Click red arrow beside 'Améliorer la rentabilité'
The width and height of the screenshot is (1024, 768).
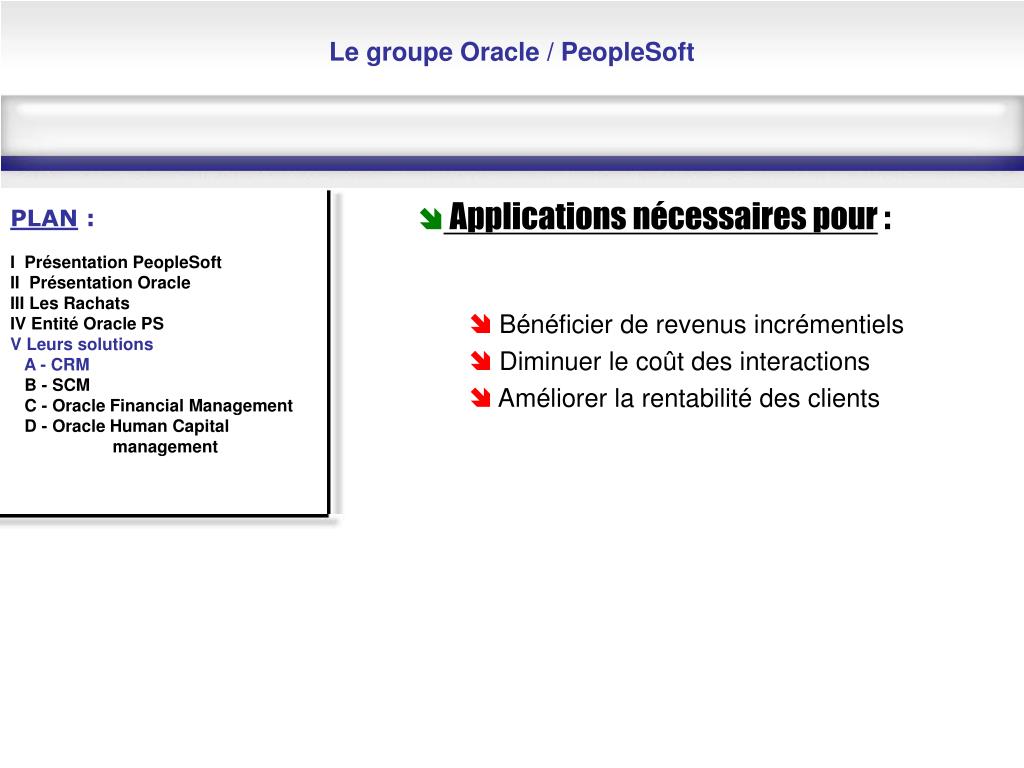481,398
